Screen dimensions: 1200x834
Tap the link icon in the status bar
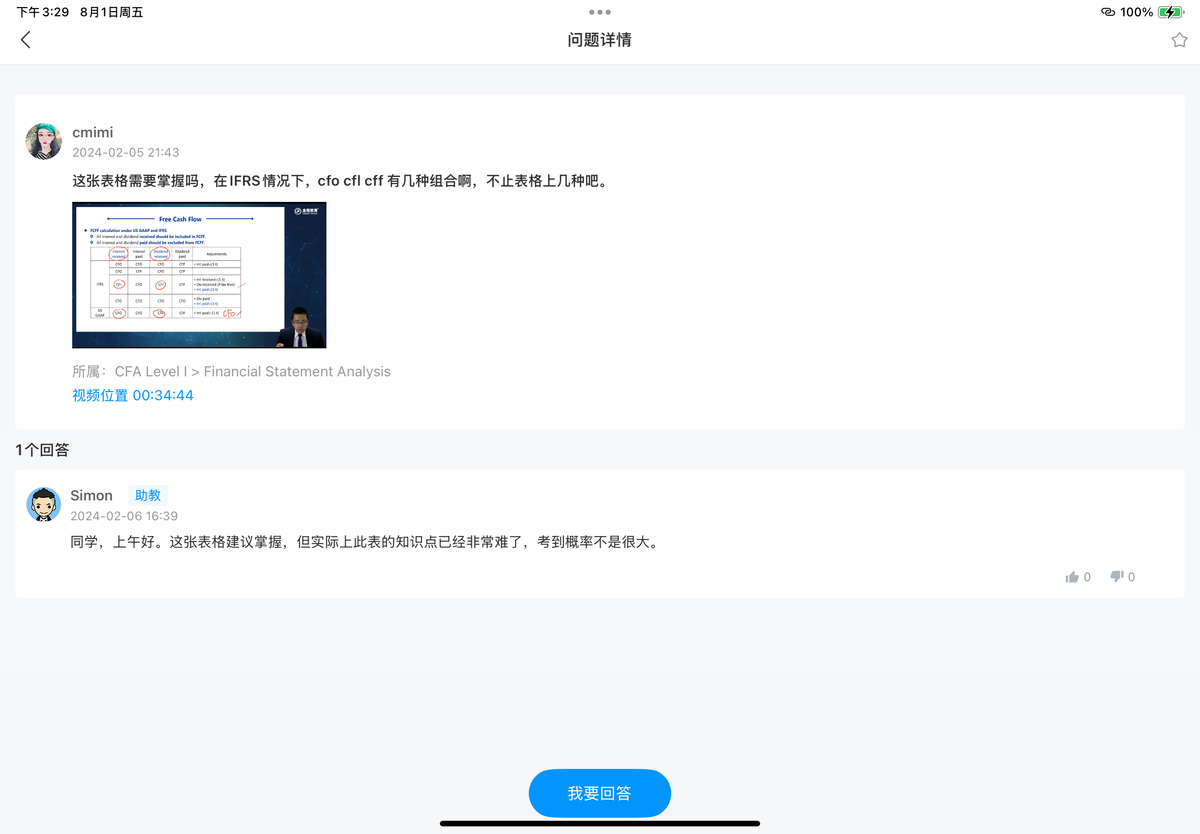[x=1107, y=12]
